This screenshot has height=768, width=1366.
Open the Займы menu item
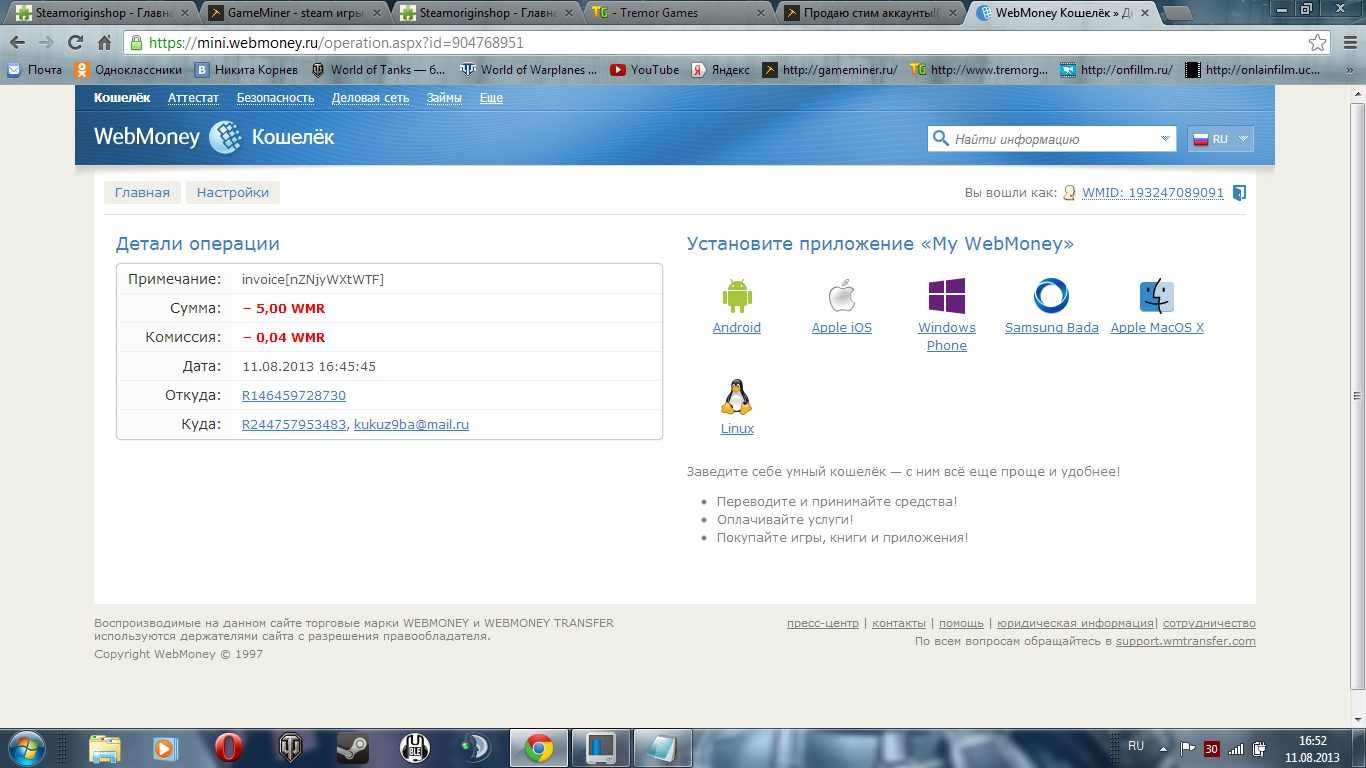(x=444, y=98)
